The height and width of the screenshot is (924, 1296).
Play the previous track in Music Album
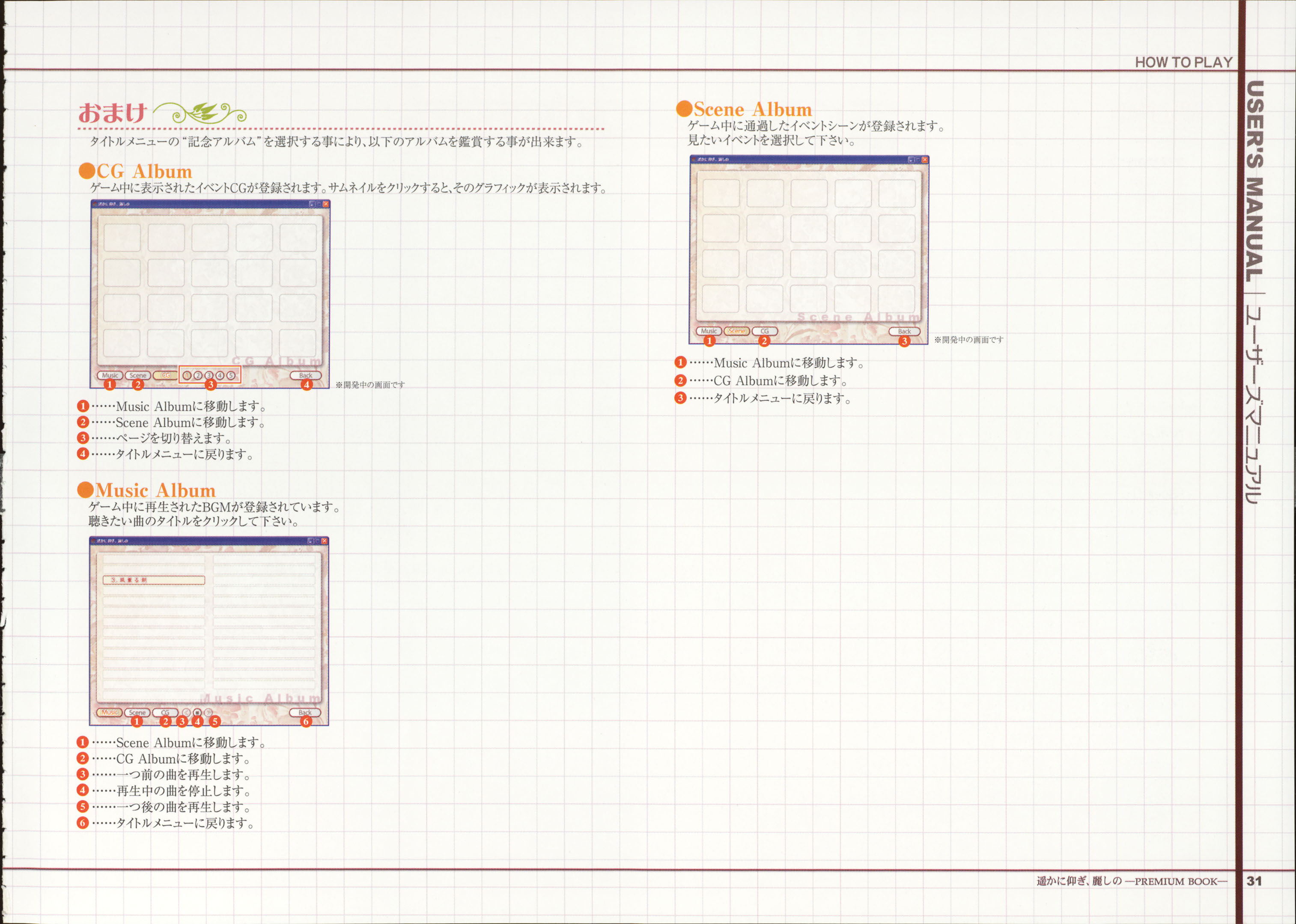point(187,713)
